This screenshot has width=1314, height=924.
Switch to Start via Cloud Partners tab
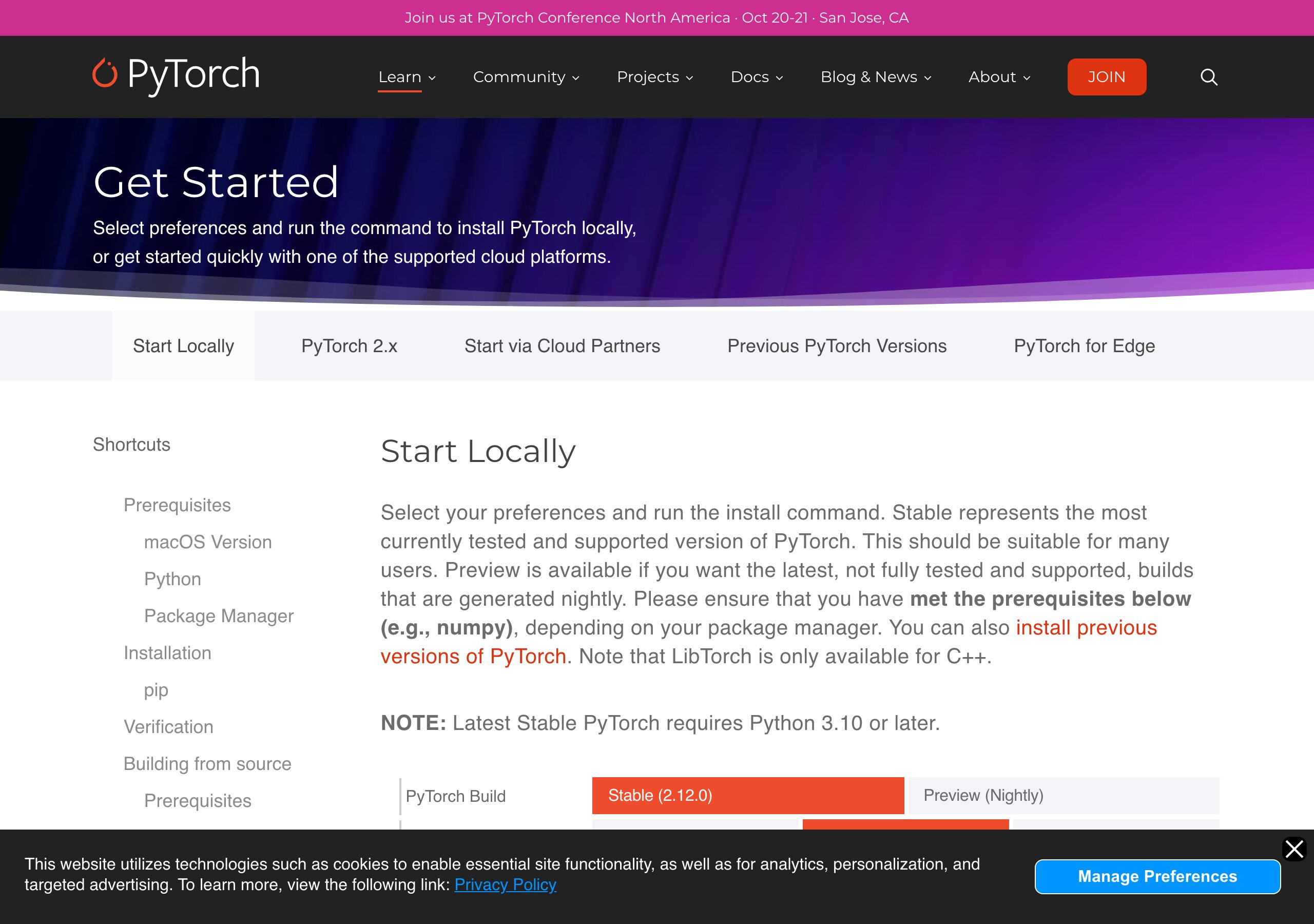pyautogui.click(x=562, y=346)
